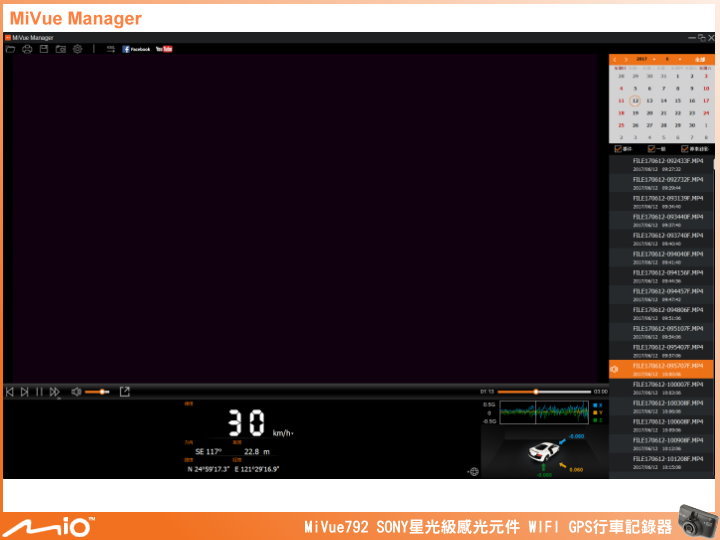
Task: Go to next month in calendar
Action: (625, 60)
